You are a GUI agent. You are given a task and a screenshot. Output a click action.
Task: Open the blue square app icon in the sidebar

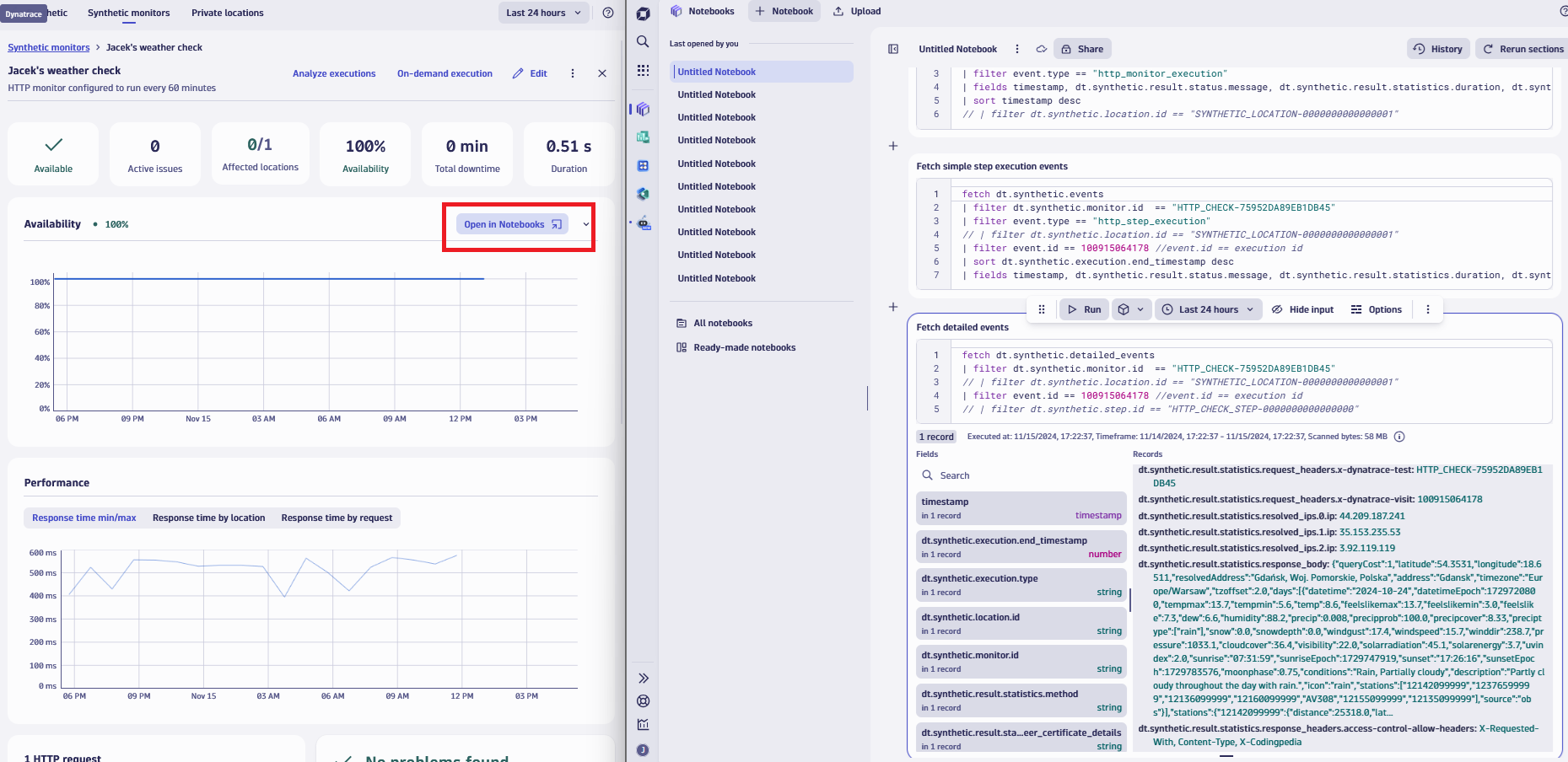643,166
